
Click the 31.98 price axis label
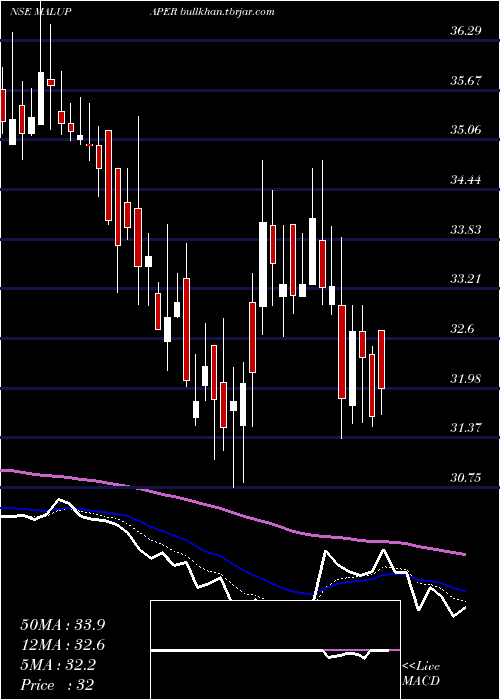coord(464,379)
